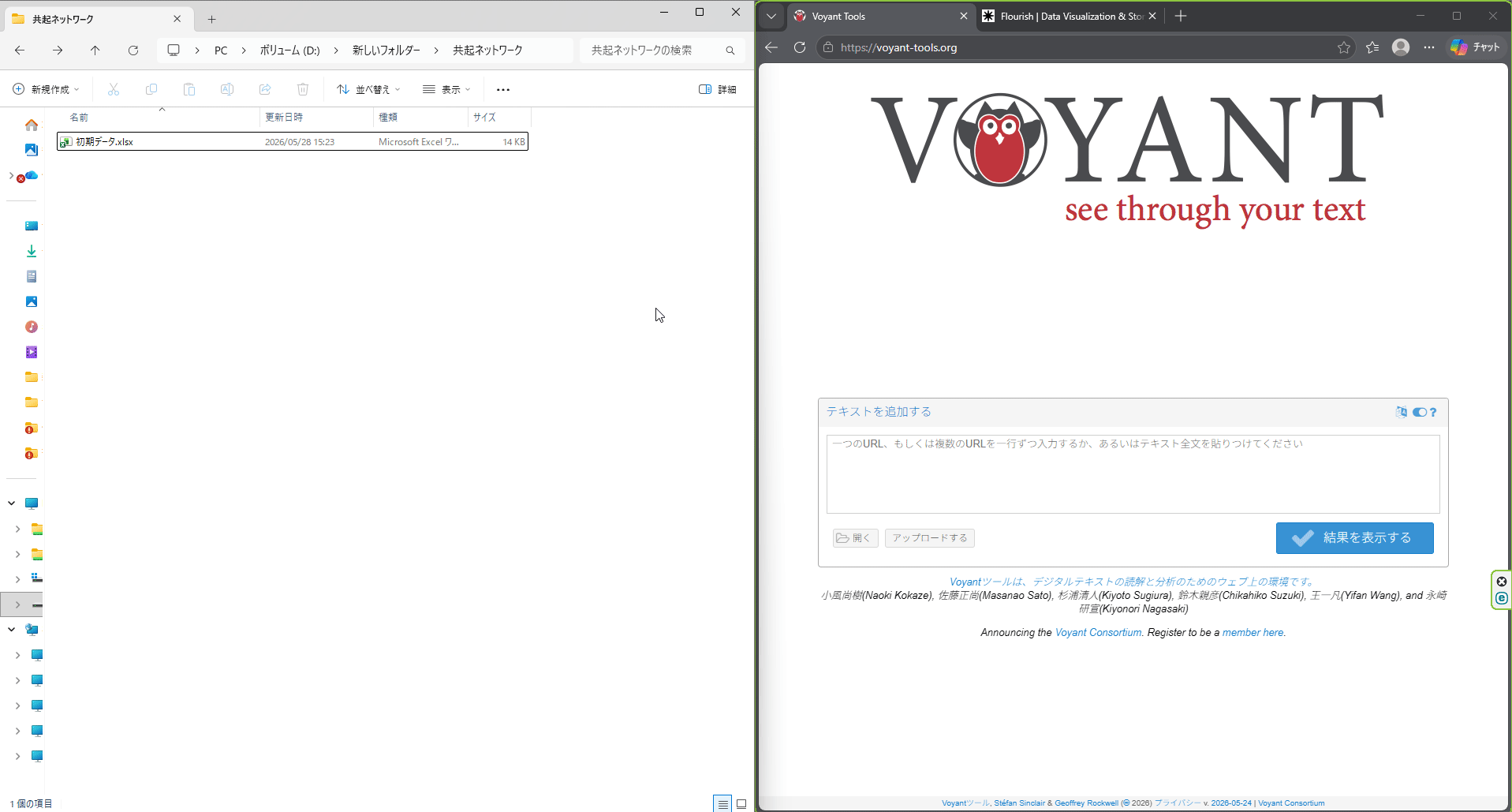Image resolution: width=1512 pixels, height=812 pixels.
Task: Click the Voyant language translation icon
Action: tap(1401, 412)
